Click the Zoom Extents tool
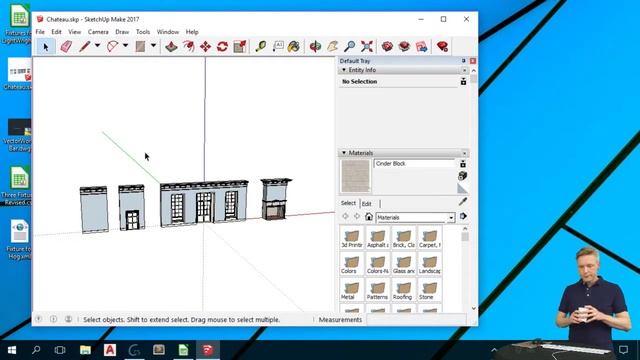 [367, 47]
